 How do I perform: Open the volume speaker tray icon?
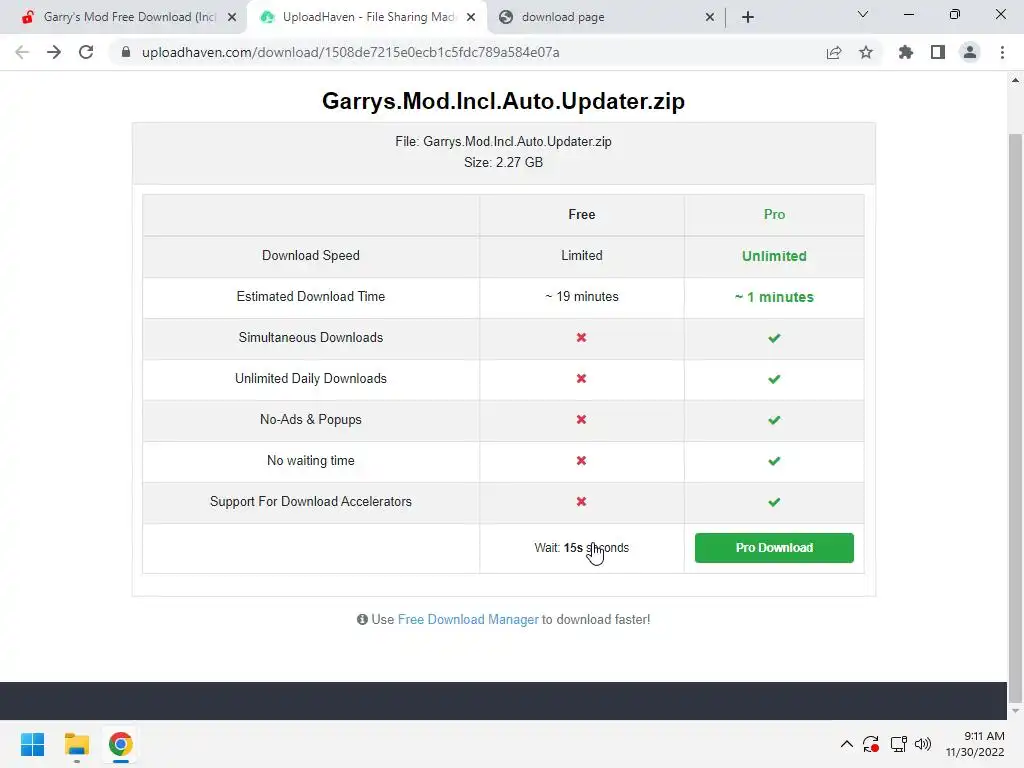coord(923,744)
